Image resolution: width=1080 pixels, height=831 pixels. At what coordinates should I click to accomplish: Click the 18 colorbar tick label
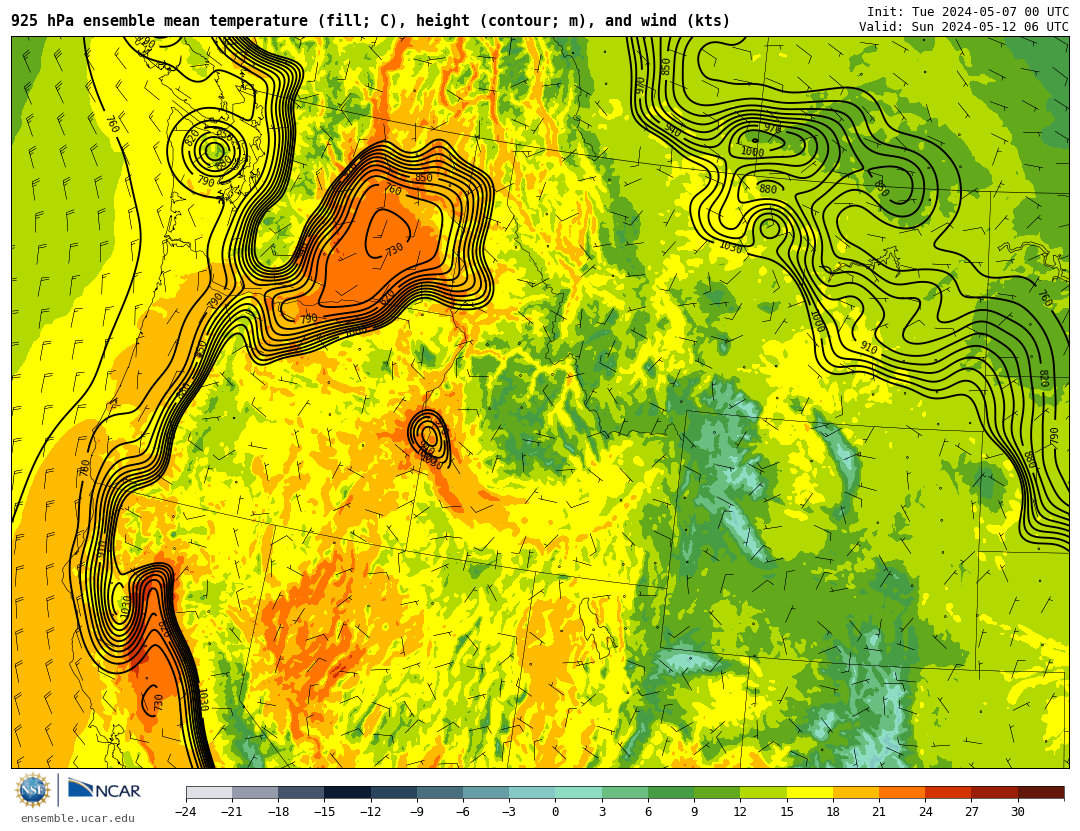click(833, 812)
